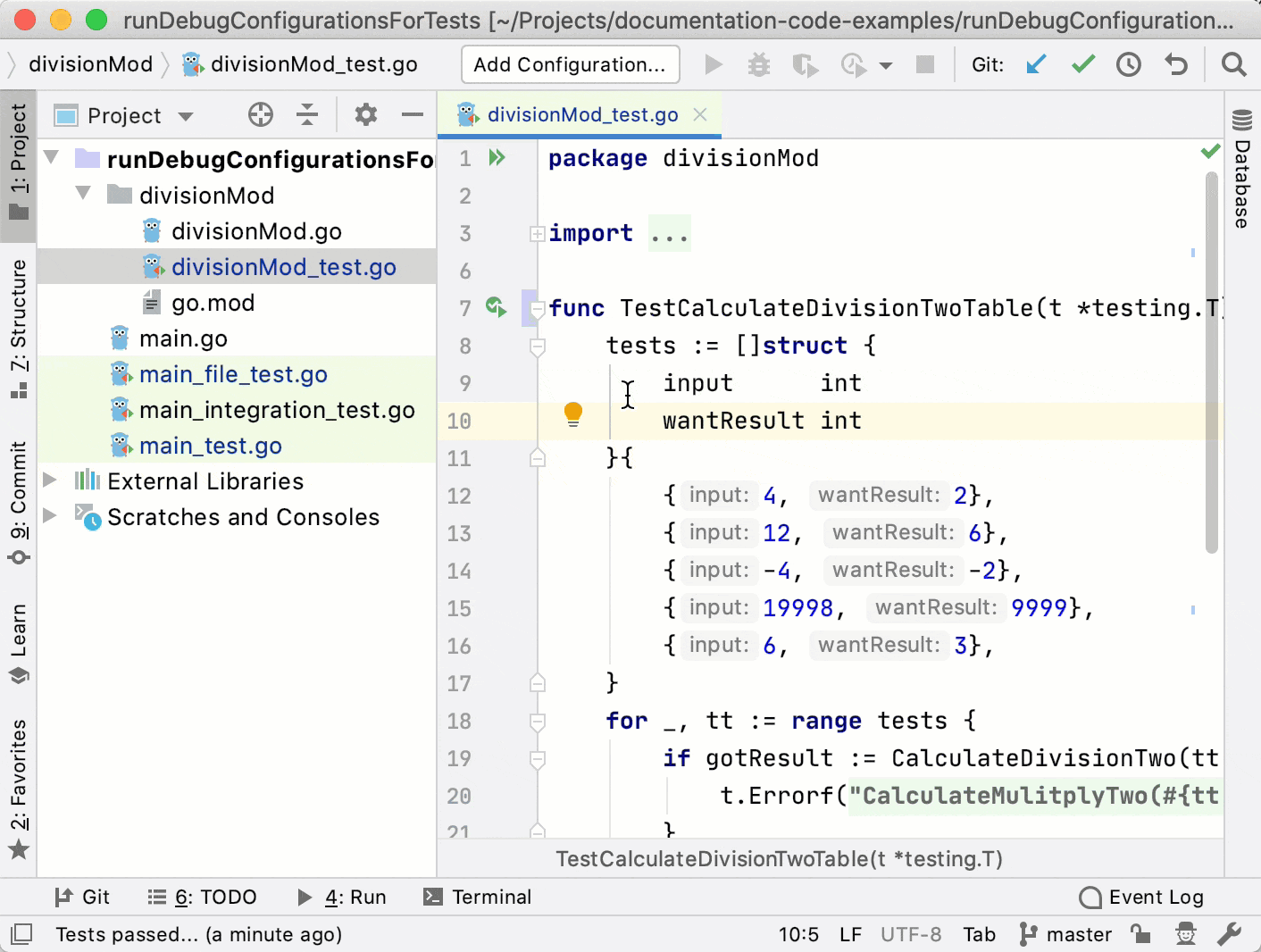This screenshot has width=1261, height=952.
Task: Run the program with the green play icon
Action: [712, 64]
